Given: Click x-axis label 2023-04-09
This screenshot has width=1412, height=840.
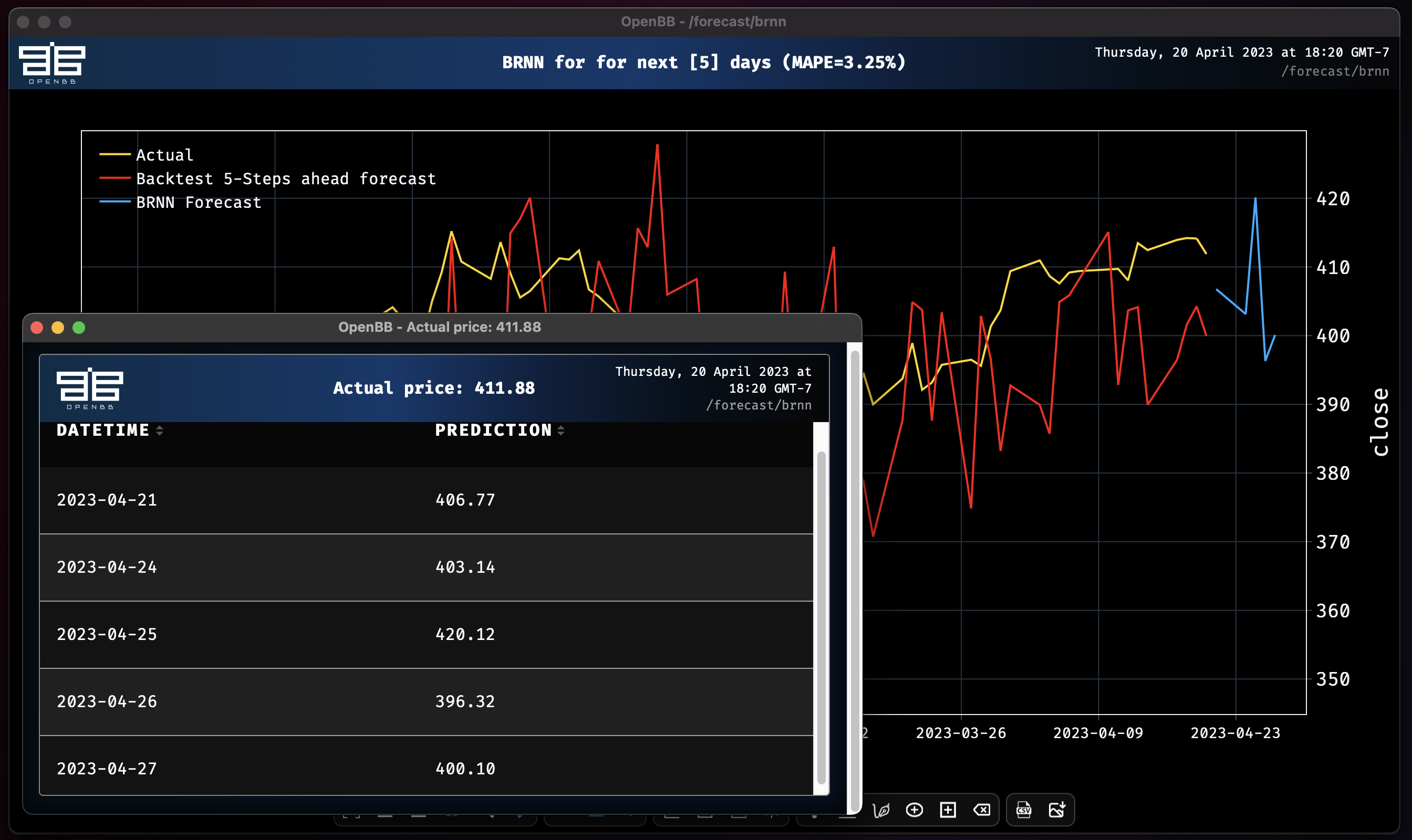Looking at the screenshot, I should point(1098,733).
